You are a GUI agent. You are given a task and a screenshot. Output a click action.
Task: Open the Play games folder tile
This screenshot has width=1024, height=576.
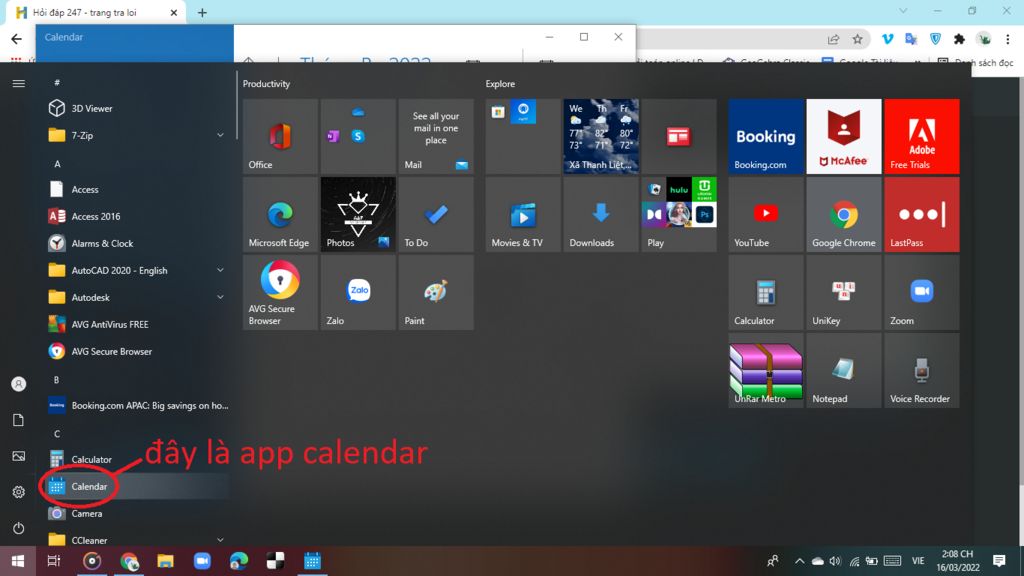pos(679,214)
